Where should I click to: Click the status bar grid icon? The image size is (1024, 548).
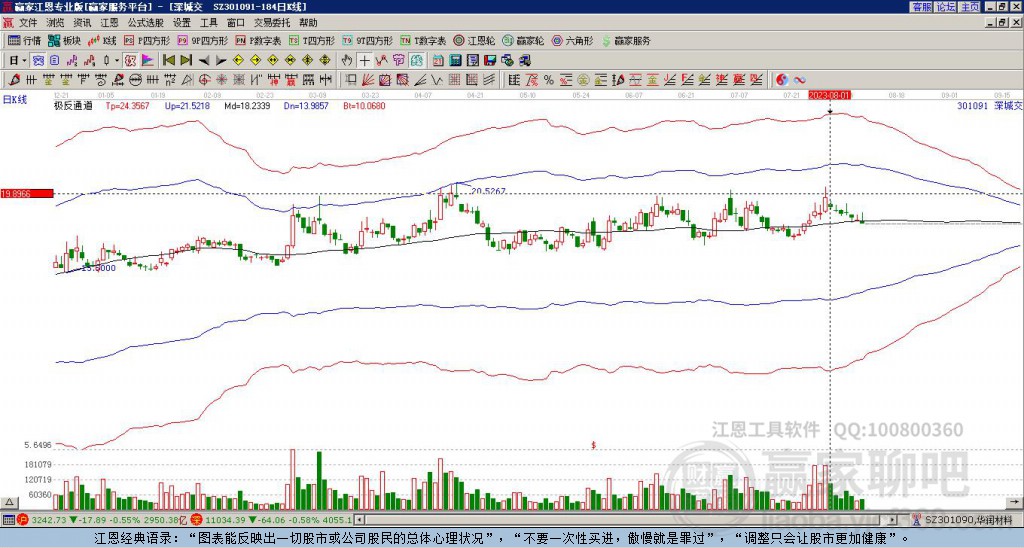(x=8, y=520)
